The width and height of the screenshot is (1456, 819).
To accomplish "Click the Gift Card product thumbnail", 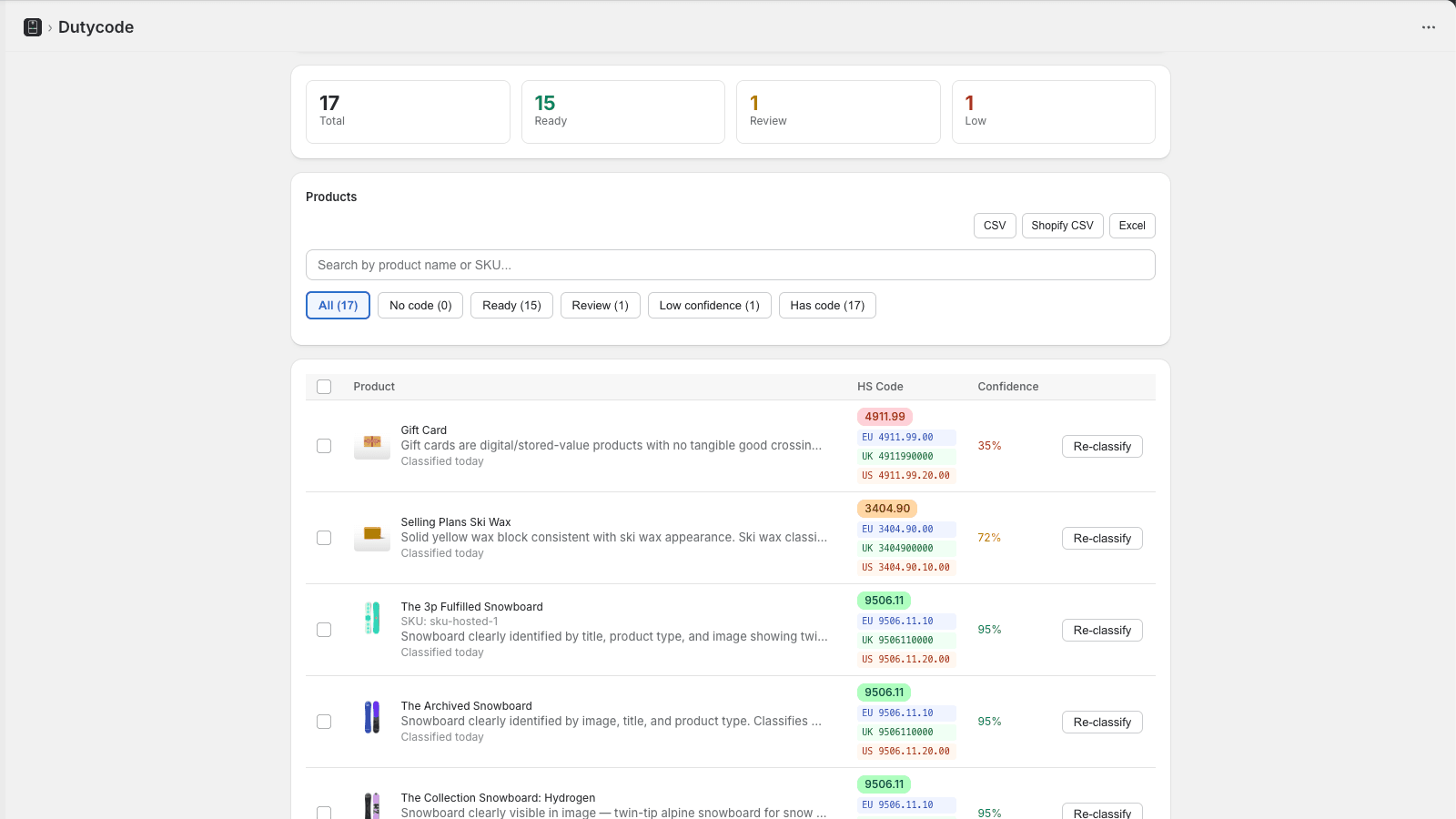I will tap(372, 446).
